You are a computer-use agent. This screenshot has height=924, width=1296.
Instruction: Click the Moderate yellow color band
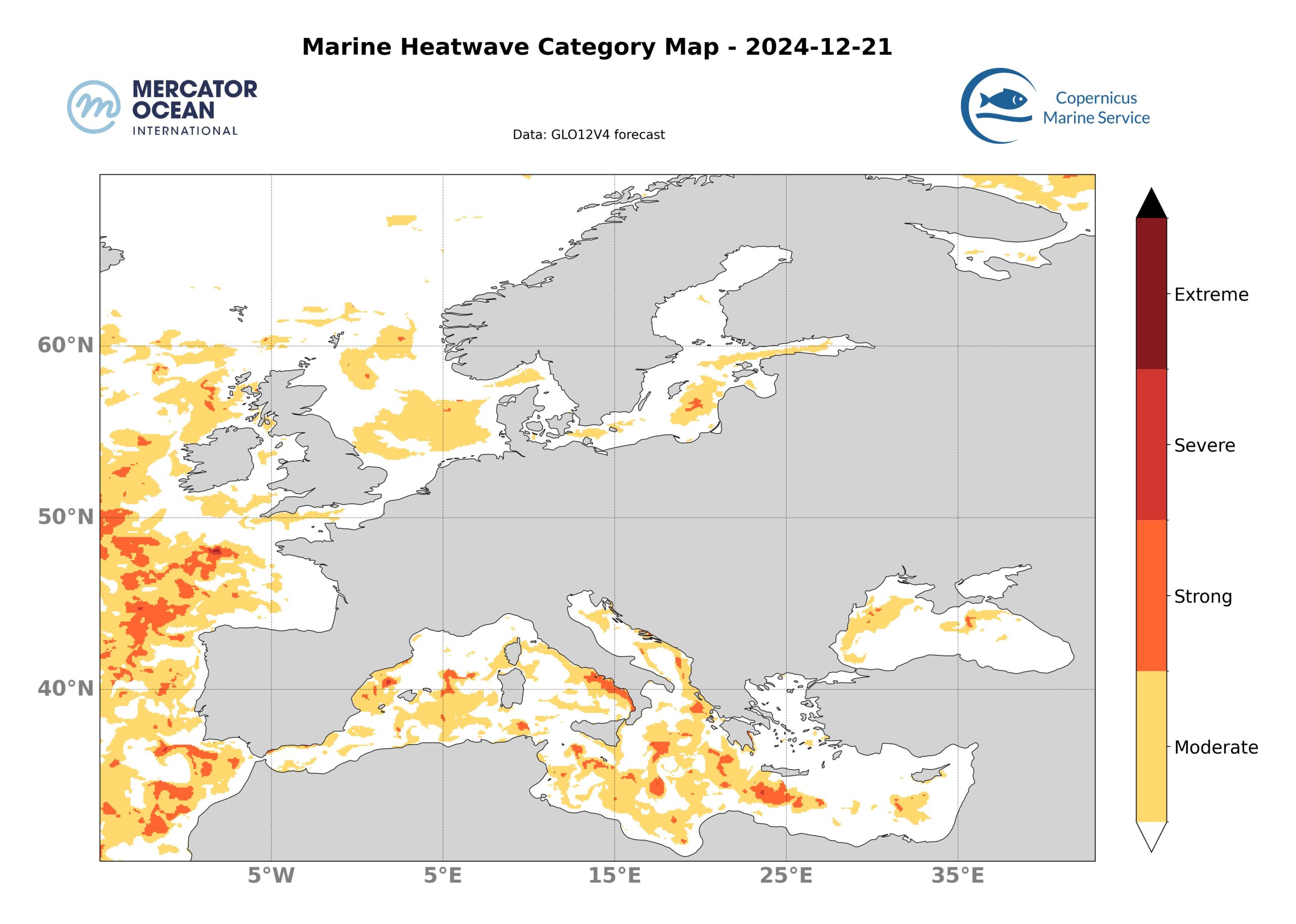[1151, 746]
